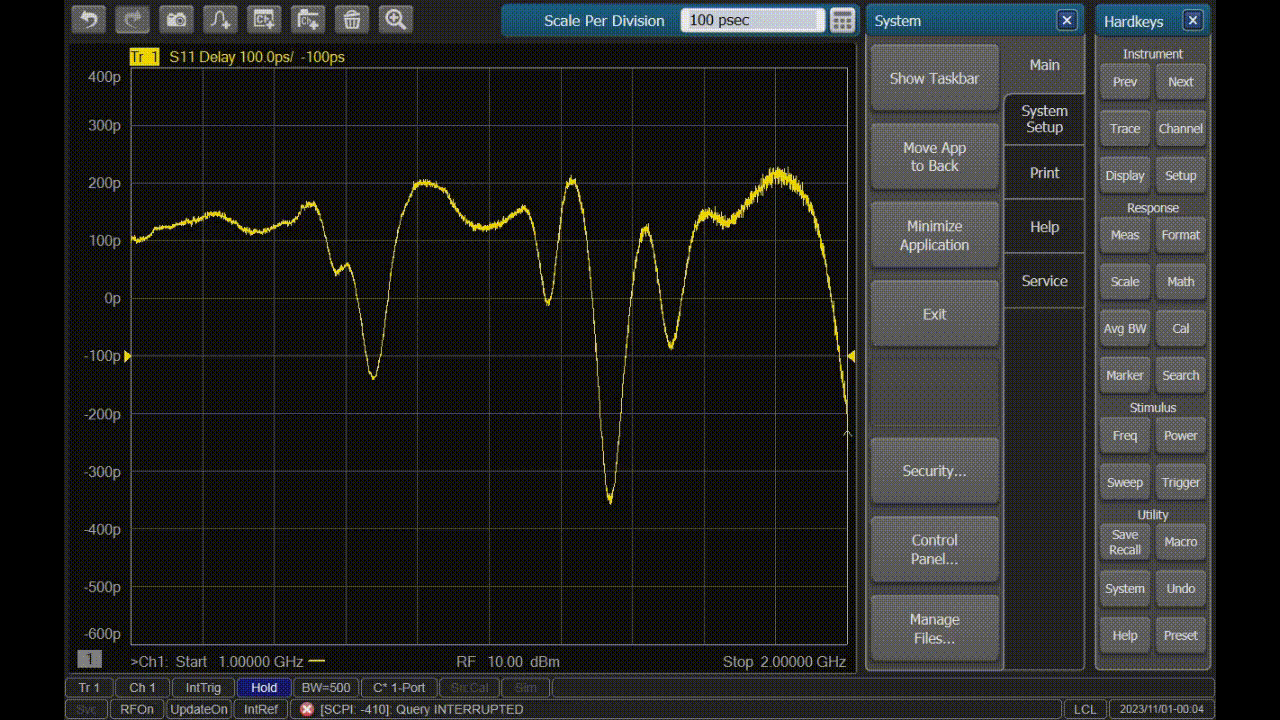This screenshot has width=1280, height=720.
Task: Add a new trace using the trace-plus icon
Action: (220, 19)
